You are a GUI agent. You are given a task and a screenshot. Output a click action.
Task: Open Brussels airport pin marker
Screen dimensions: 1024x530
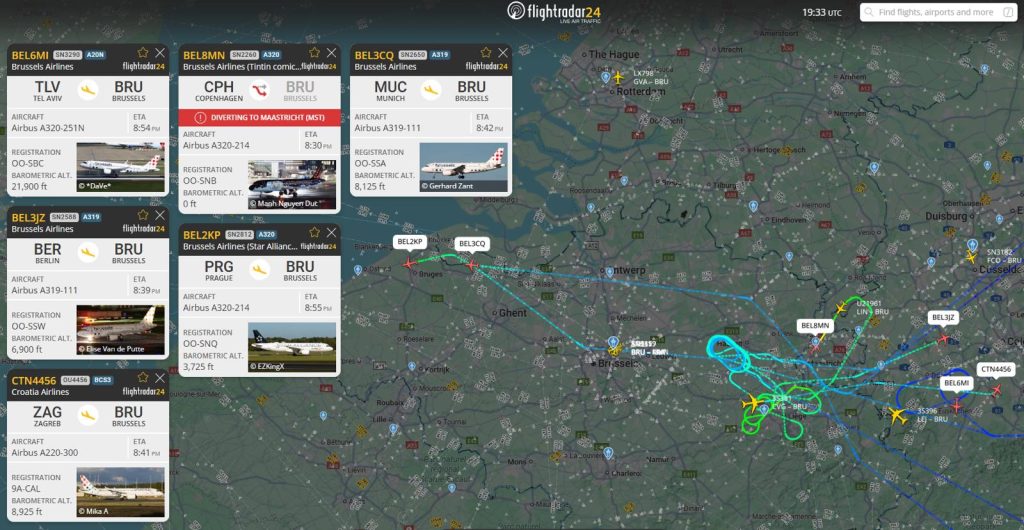613,343
